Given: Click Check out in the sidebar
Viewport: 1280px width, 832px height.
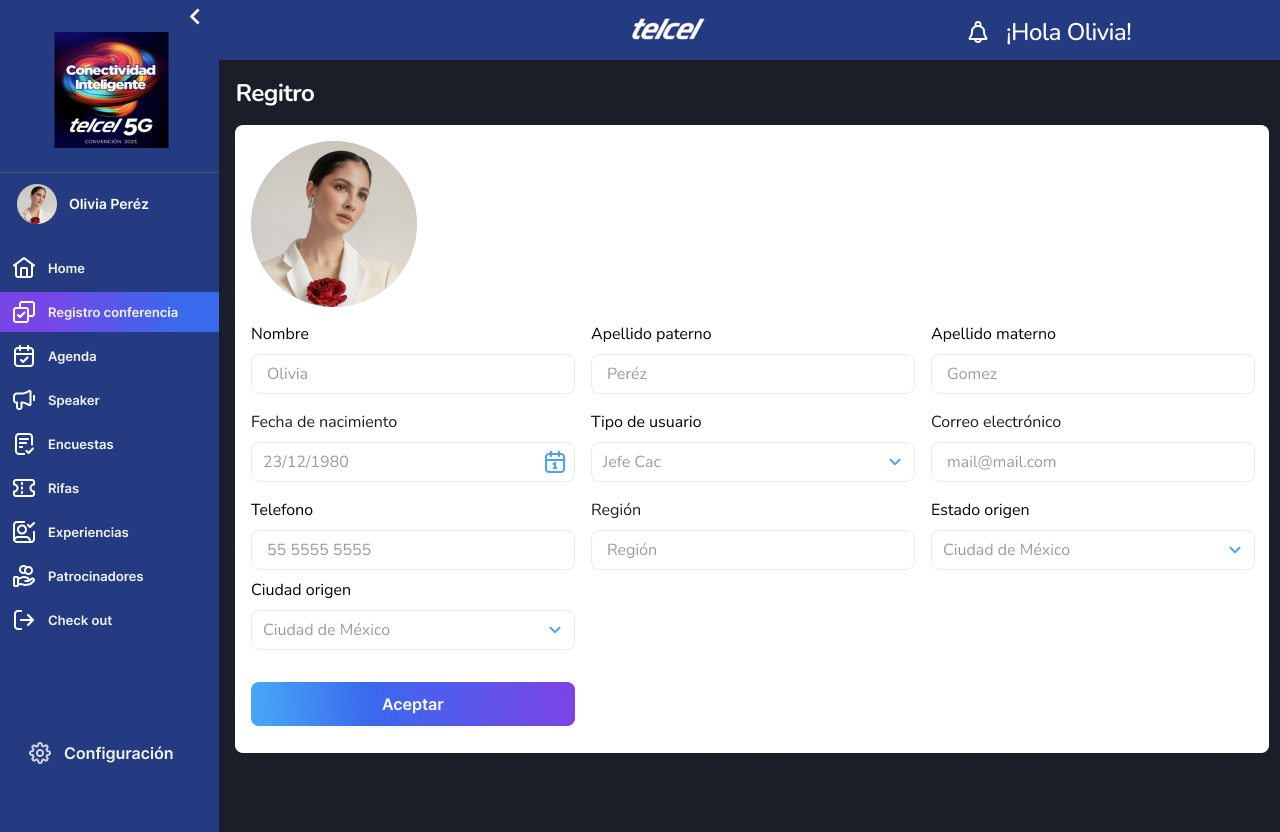Looking at the screenshot, I should point(80,620).
